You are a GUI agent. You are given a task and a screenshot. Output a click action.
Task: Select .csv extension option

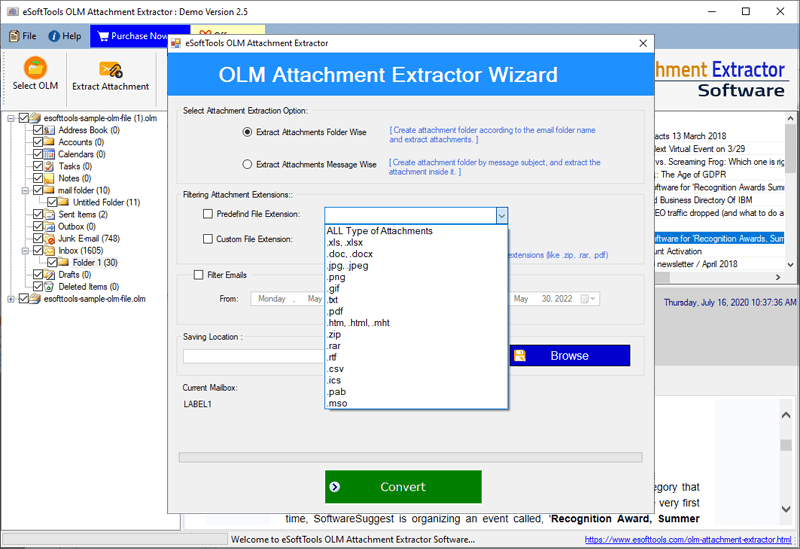pyautogui.click(x=416, y=368)
